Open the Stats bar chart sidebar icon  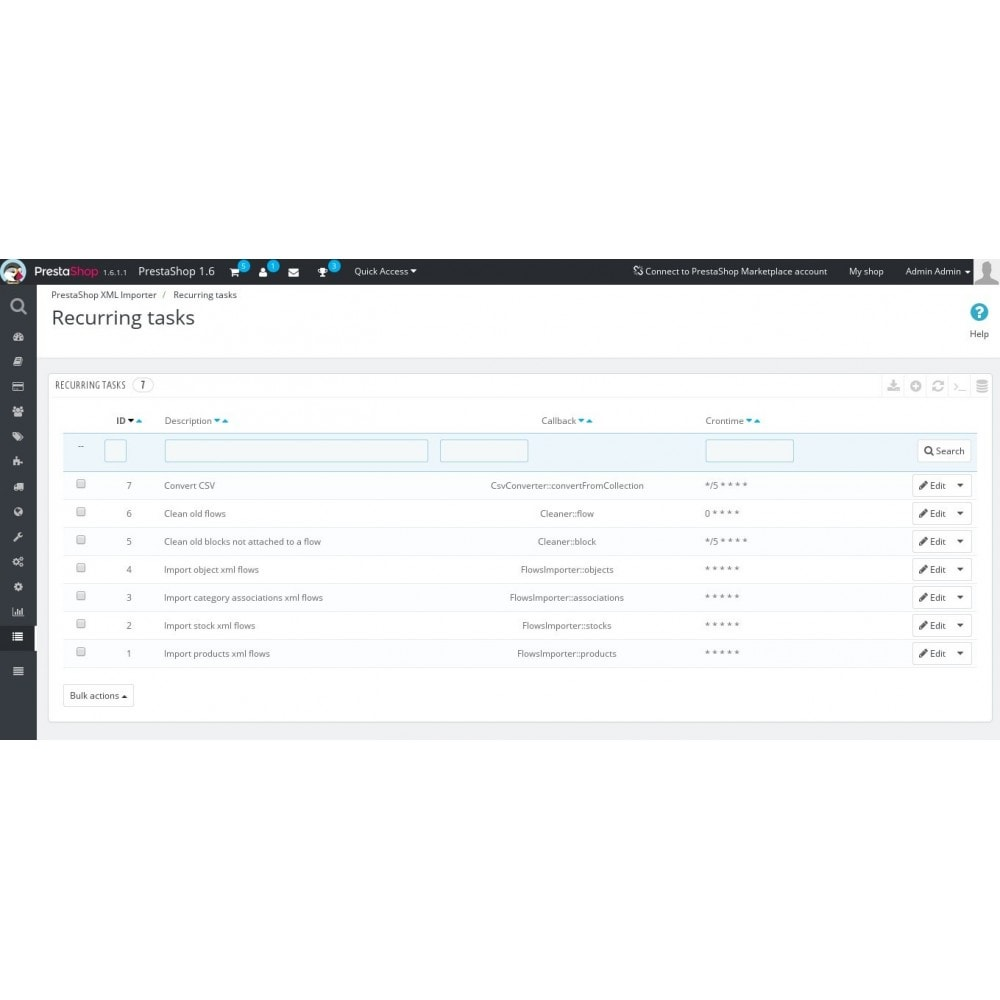(x=18, y=612)
